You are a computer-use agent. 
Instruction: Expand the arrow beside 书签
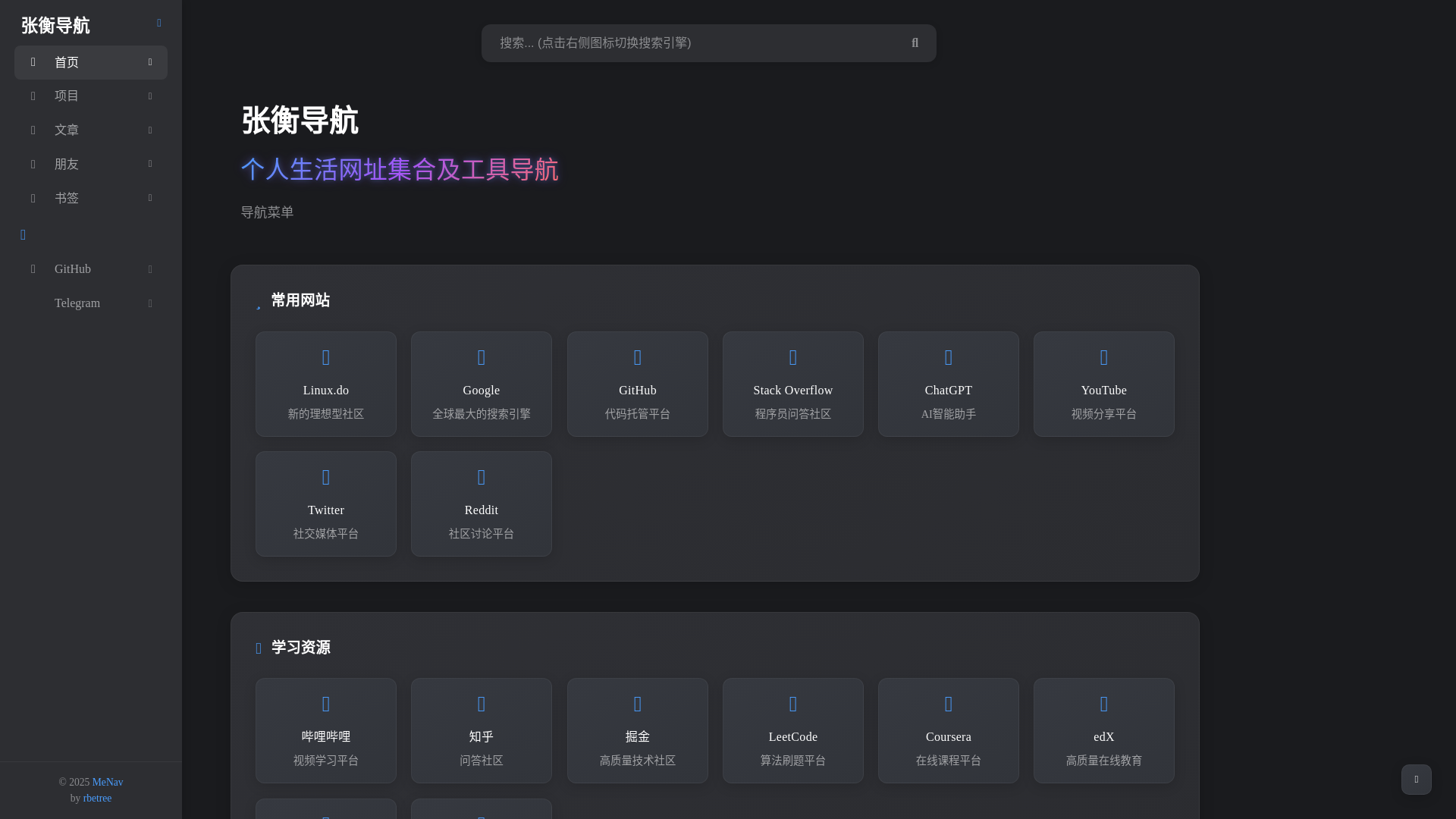150,198
